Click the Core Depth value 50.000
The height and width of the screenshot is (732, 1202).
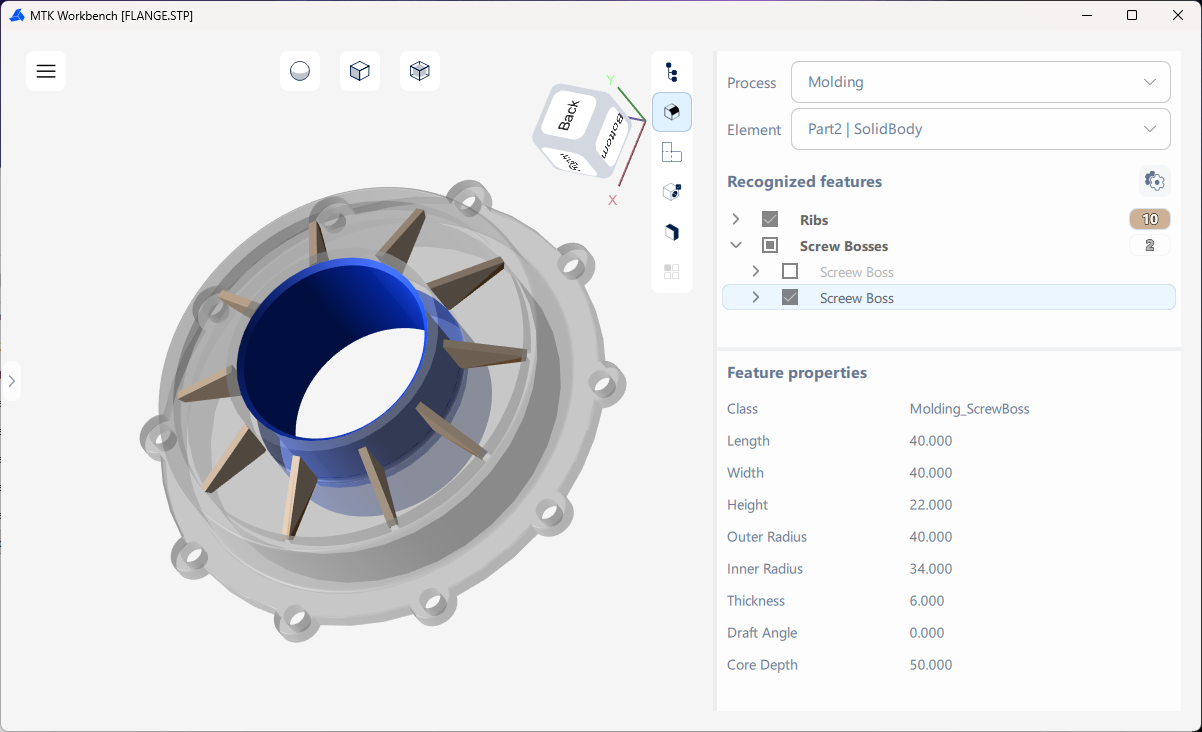[931, 665]
